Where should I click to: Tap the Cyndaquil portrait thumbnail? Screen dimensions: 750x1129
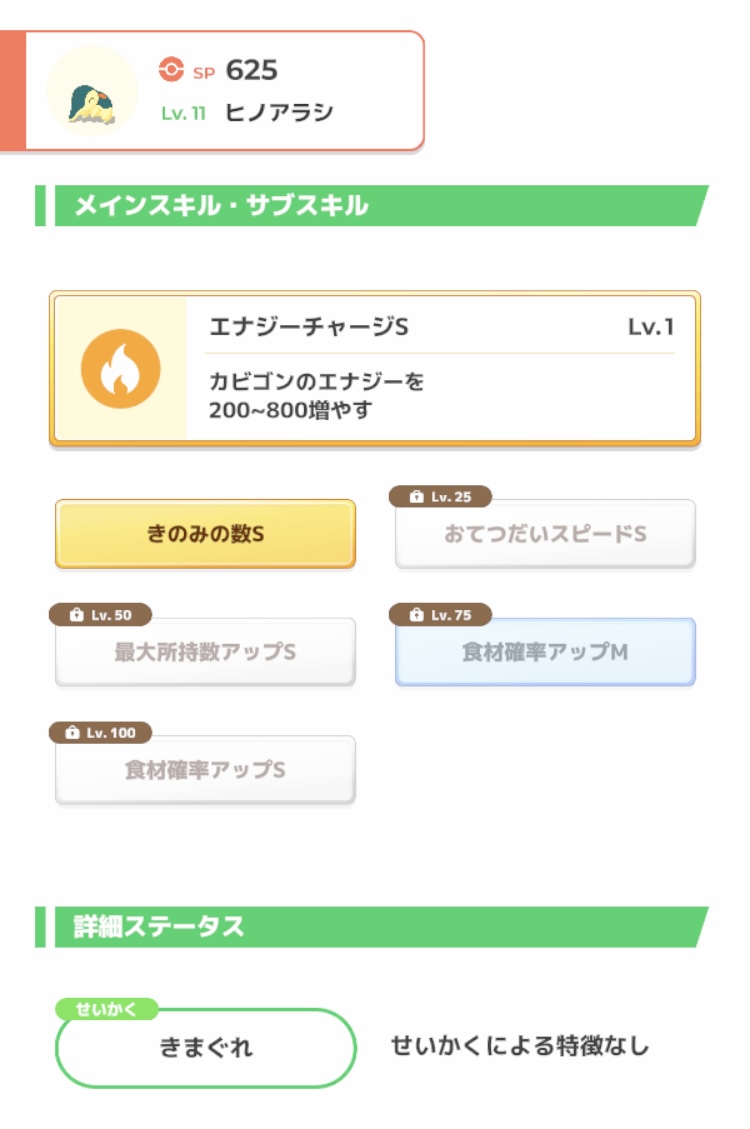(x=91, y=91)
